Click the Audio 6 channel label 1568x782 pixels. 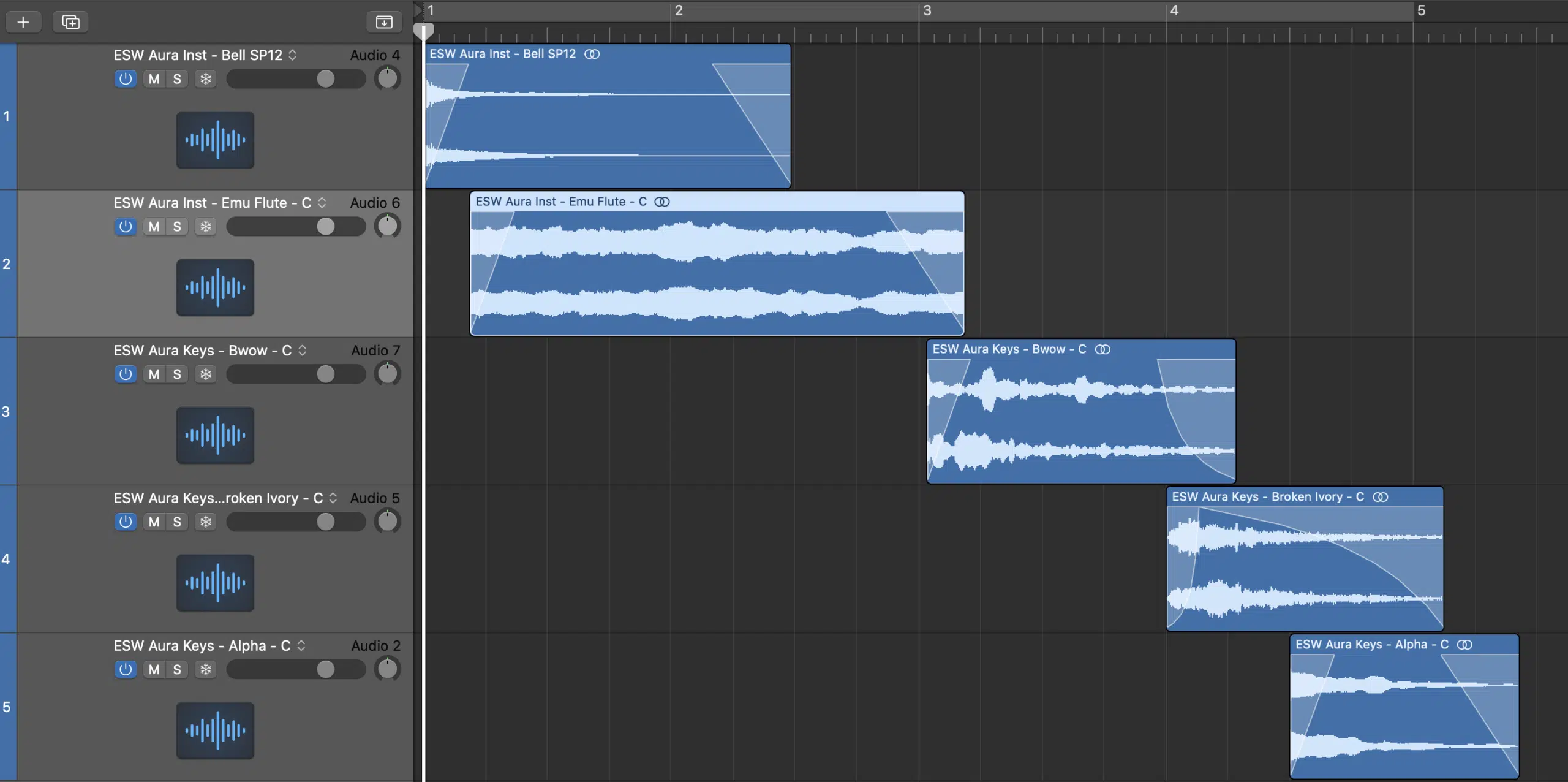click(375, 203)
